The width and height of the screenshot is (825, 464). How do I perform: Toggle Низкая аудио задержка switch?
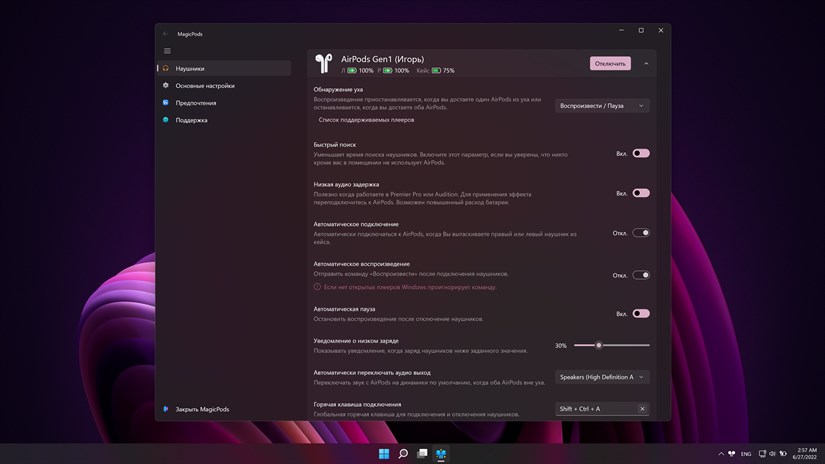(x=641, y=193)
